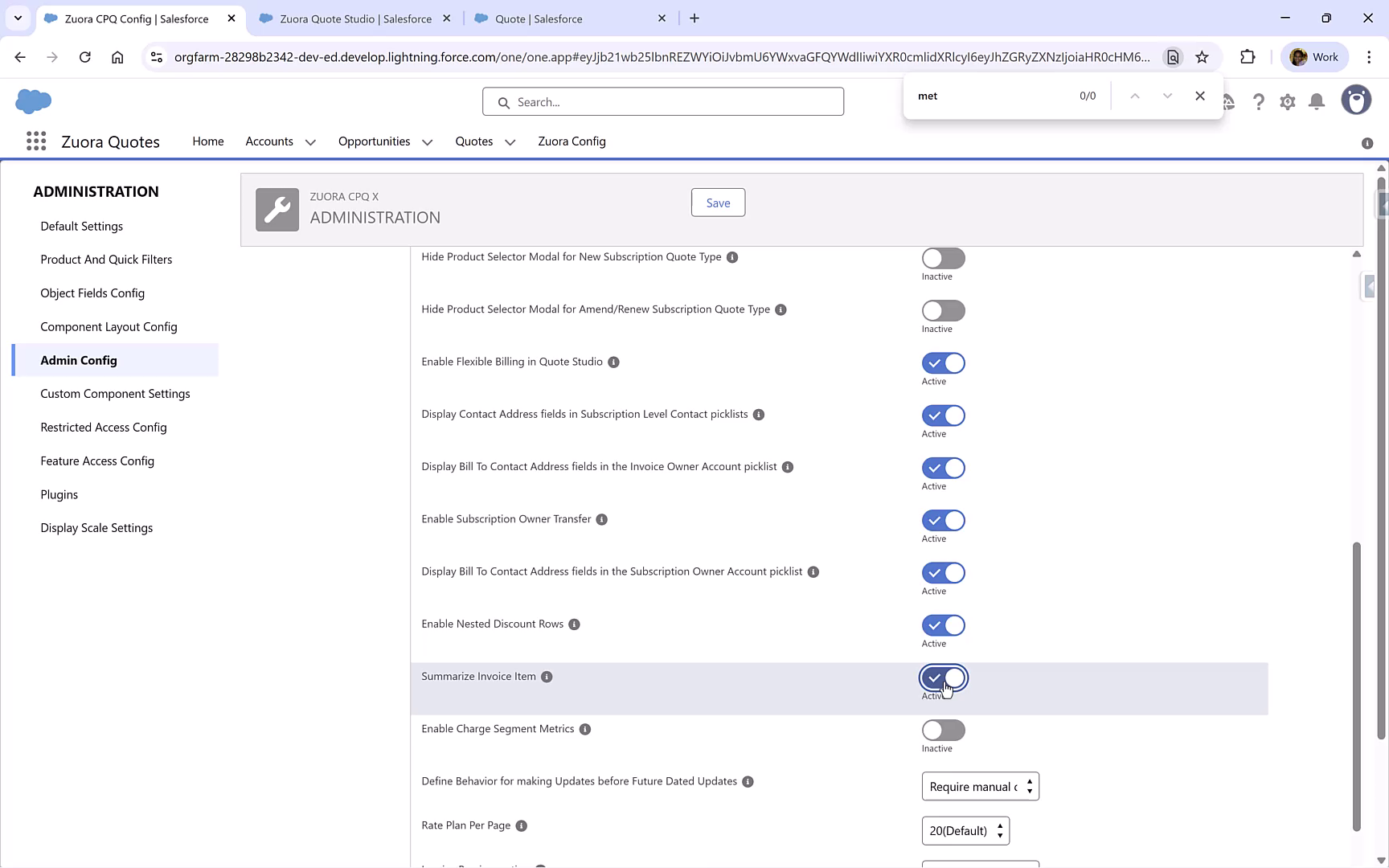The height and width of the screenshot is (868, 1389).
Task: View notifications via the bell icon
Action: 1316,101
